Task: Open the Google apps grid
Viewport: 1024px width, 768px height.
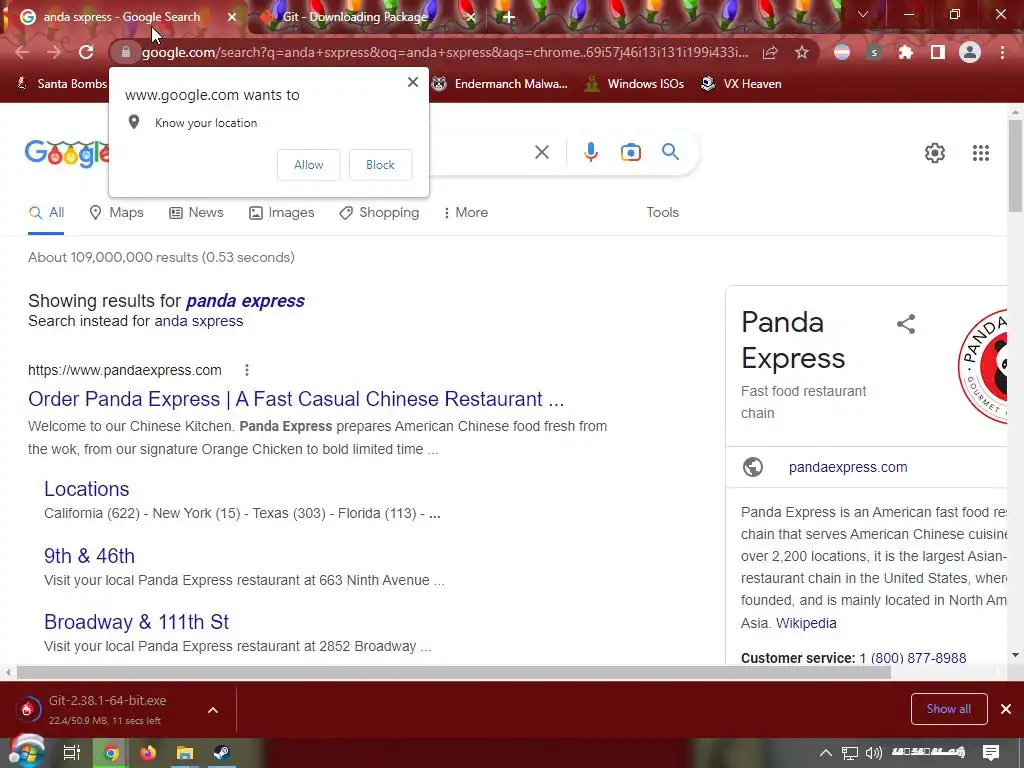Action: pyautogui.click(x=981, y=153)
